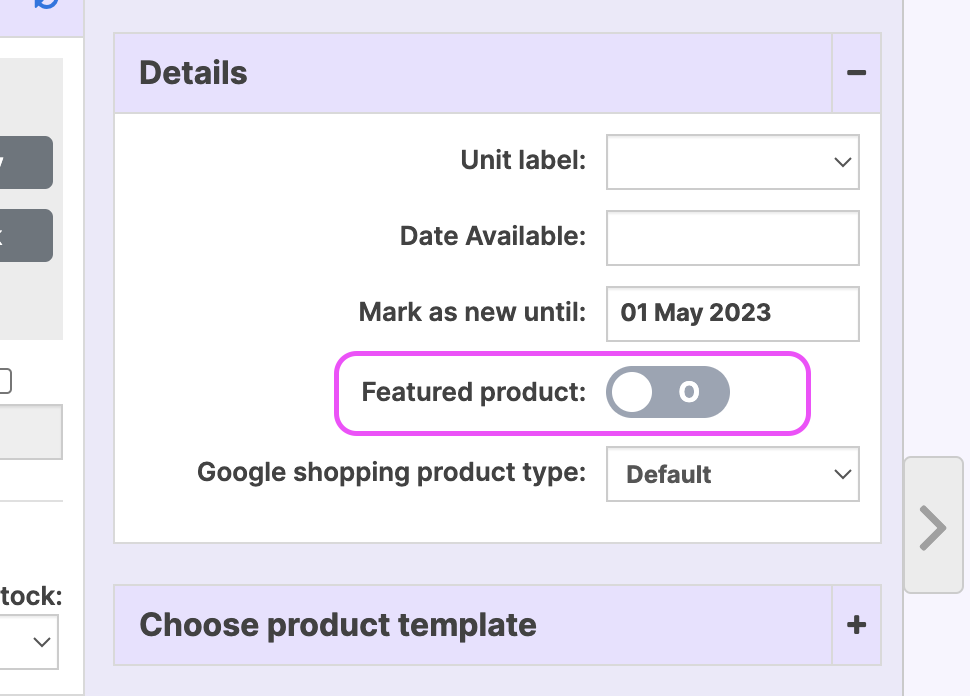Screen dimensions: 970x696
Task: Click the partially visible left text field
Action: [x=30, y=432]
